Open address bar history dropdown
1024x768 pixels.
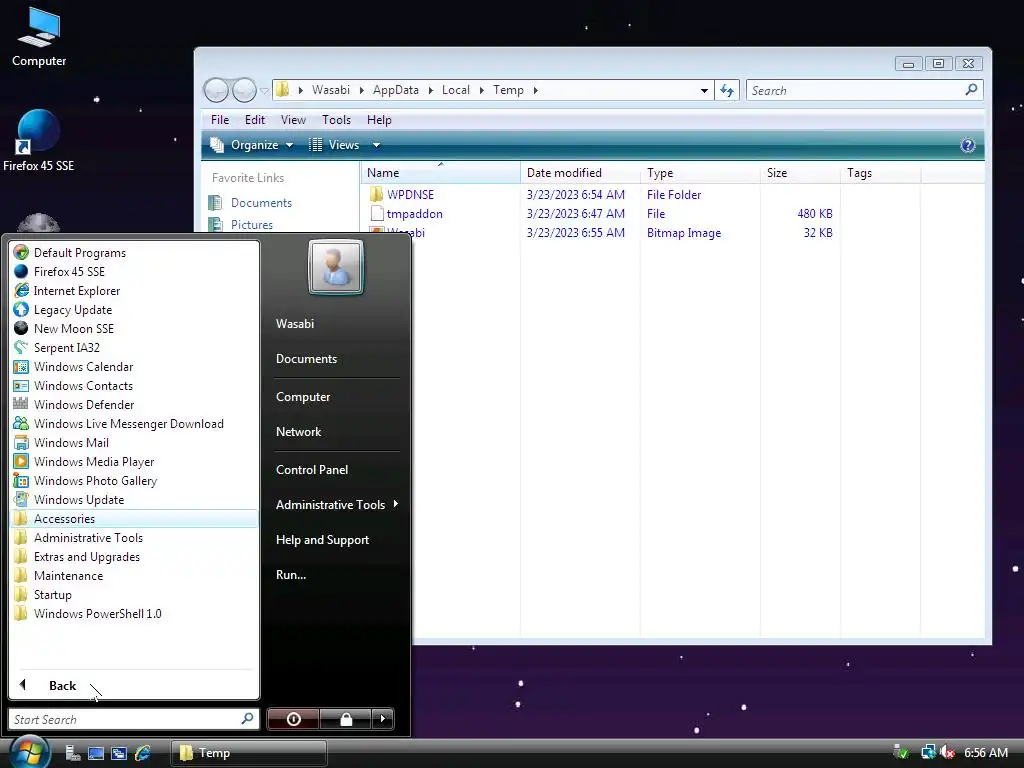[x=704, y=90]
